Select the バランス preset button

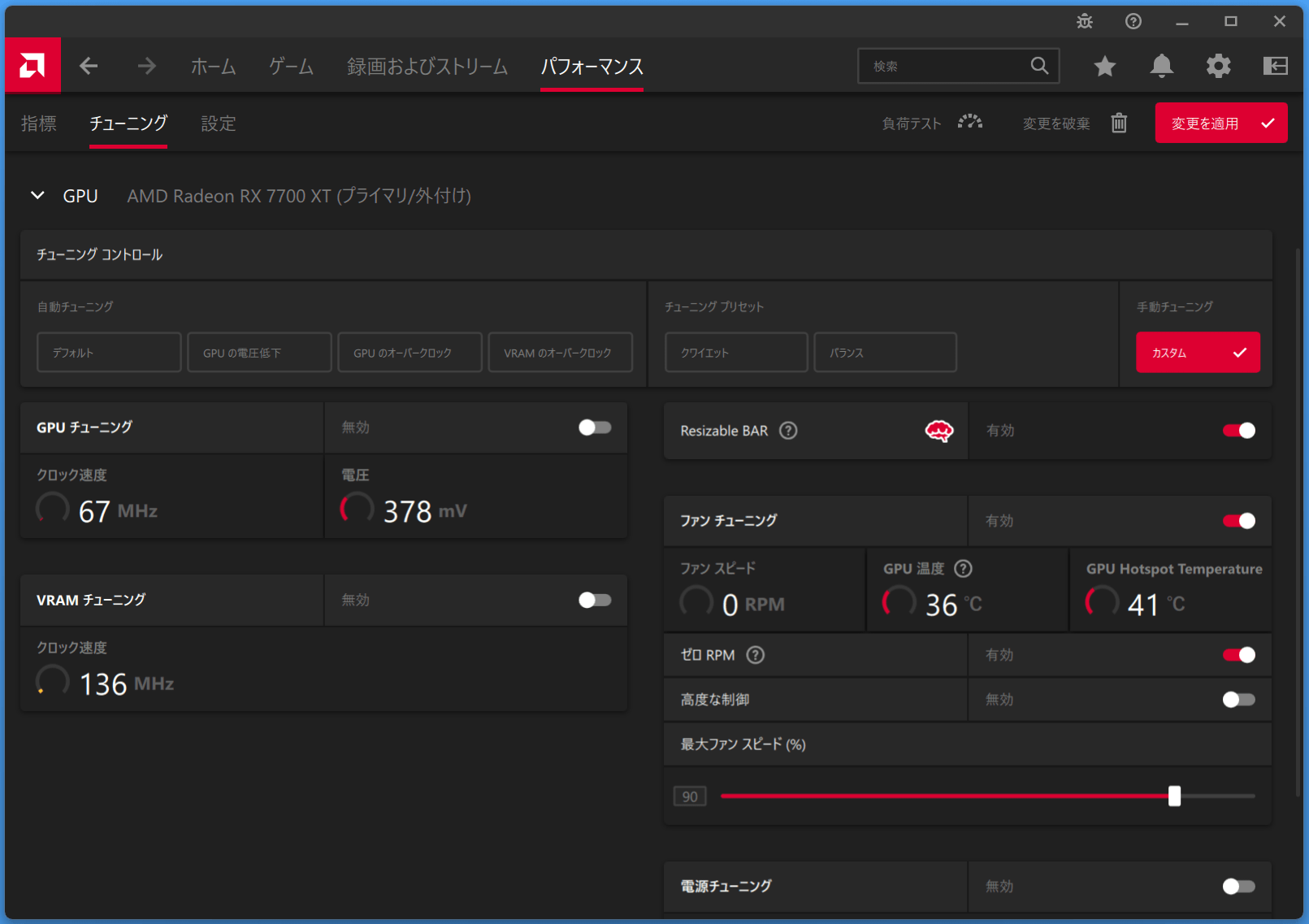point(886,353)
